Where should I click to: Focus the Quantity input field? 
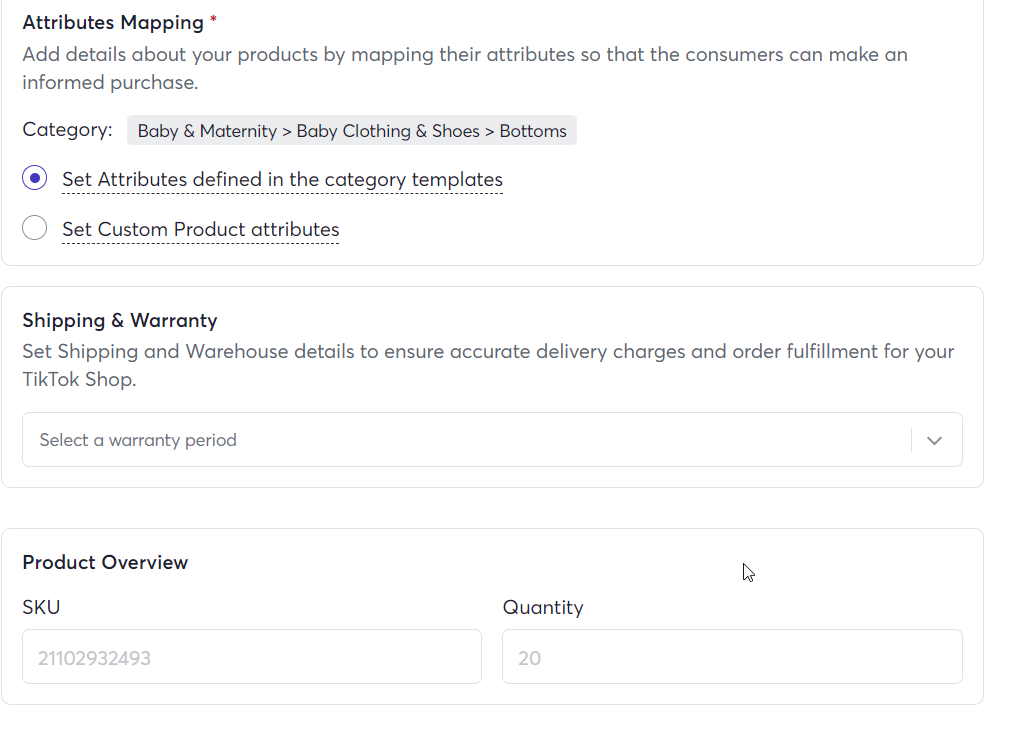(732, 657)
